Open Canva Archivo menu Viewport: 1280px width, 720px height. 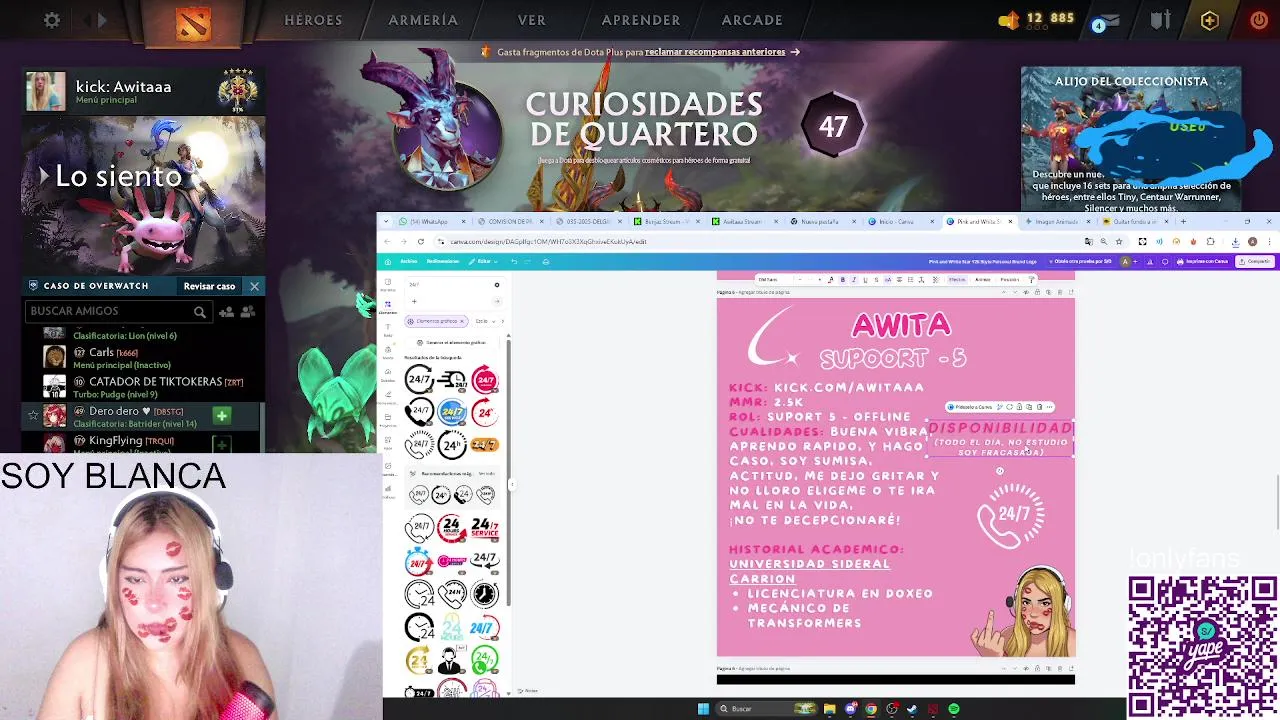click(x=409, y=261)
